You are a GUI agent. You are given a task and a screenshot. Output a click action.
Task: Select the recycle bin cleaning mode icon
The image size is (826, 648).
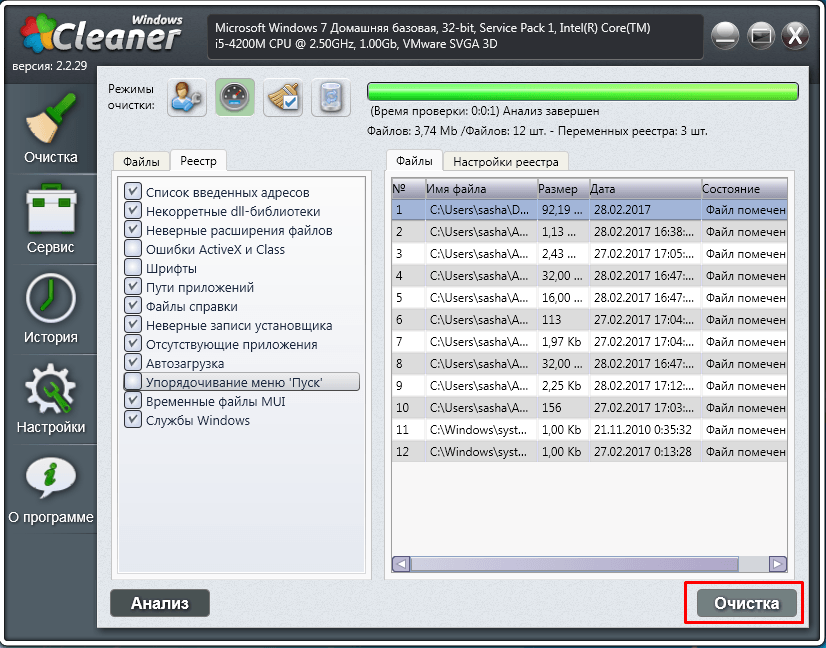point(331,97)
